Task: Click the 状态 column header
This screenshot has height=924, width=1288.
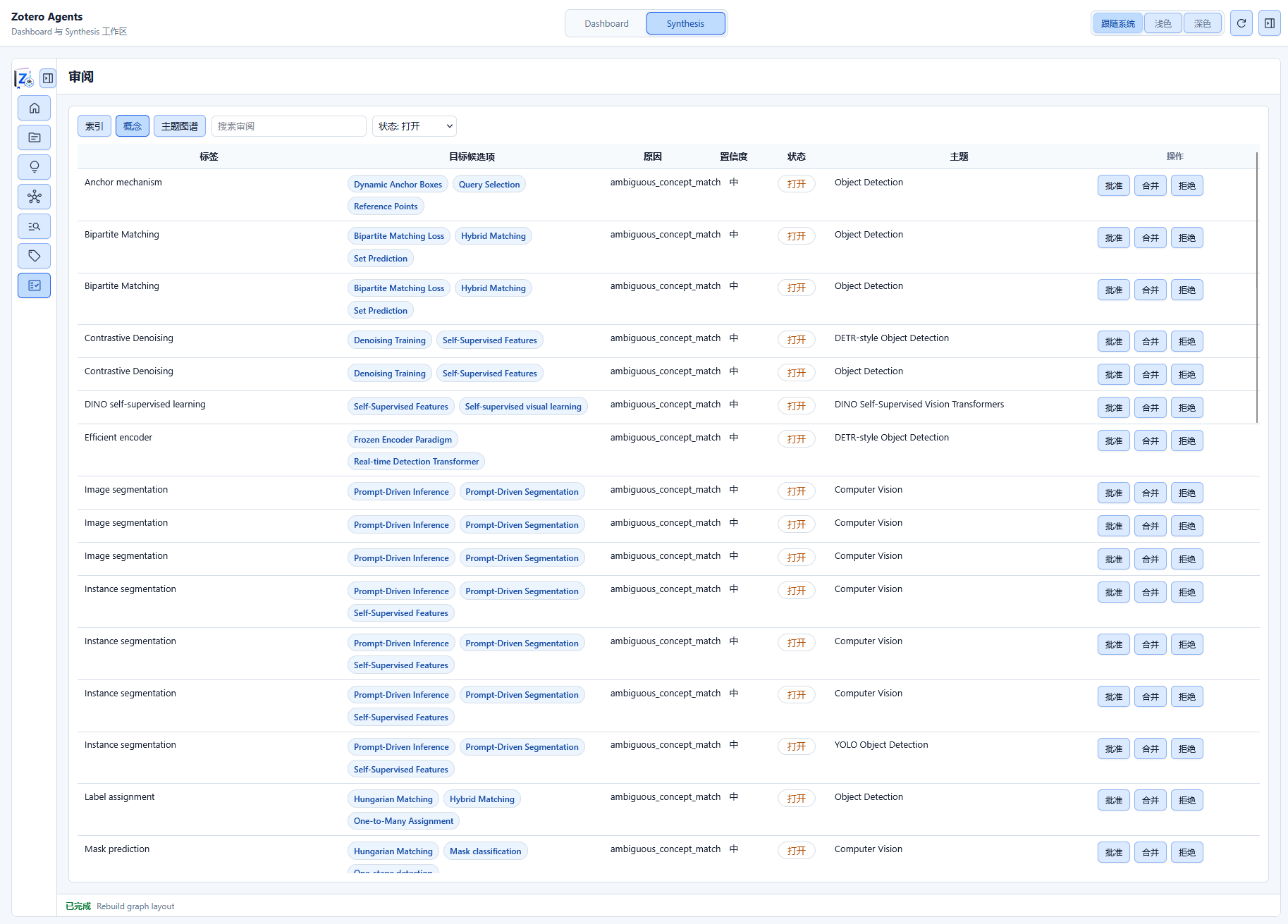Action: tap(797, 156)
